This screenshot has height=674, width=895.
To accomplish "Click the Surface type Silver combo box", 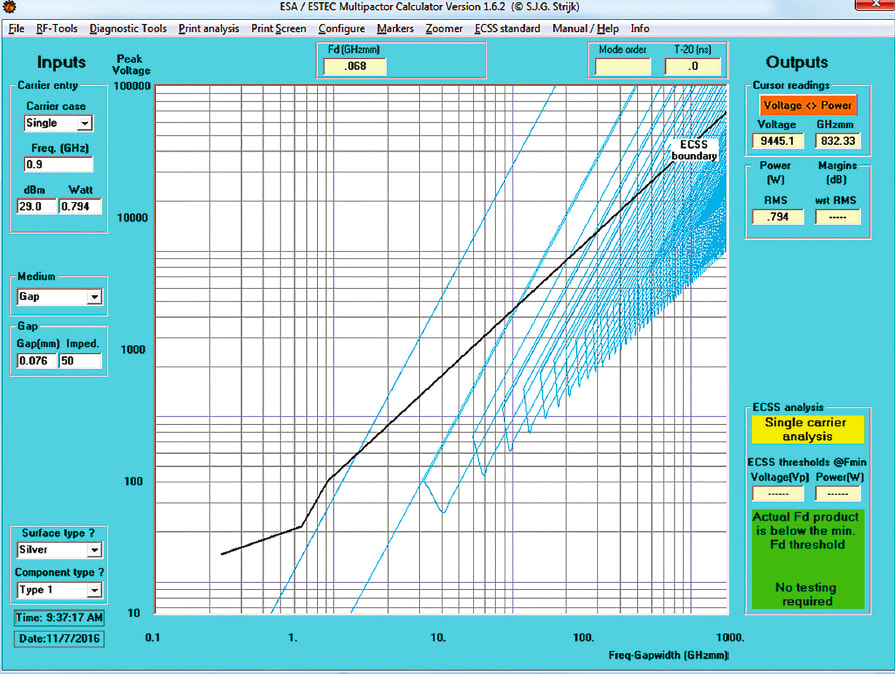I will click(59, 550).
